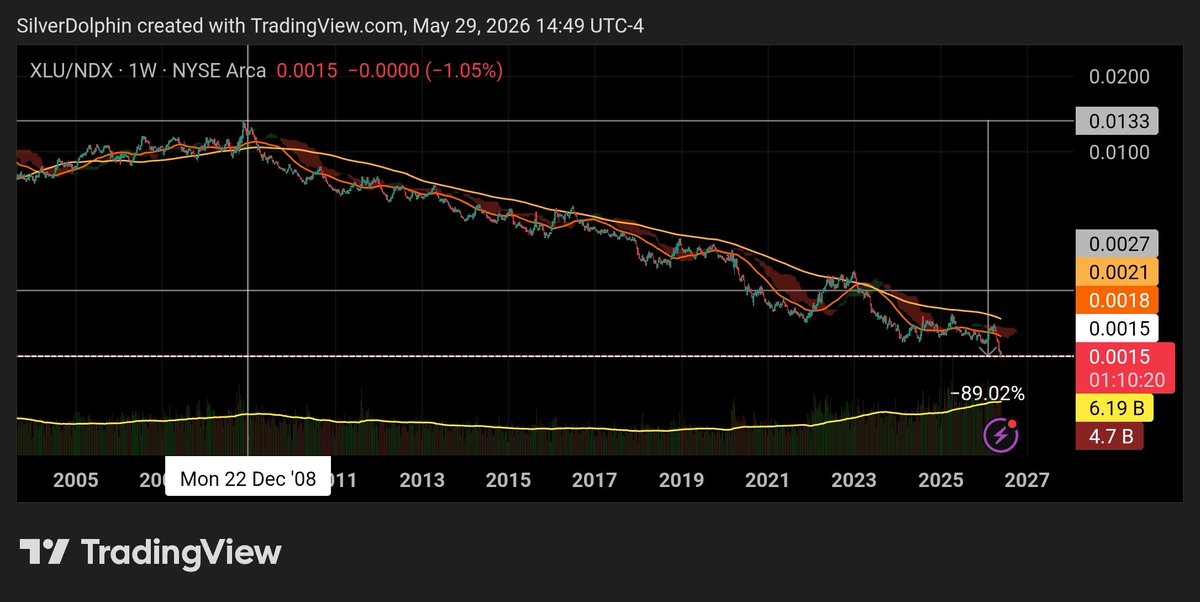1200x602 pixels.
Task: Click the Mon 22 Dec '08 date label
Action: pos(248,479)
